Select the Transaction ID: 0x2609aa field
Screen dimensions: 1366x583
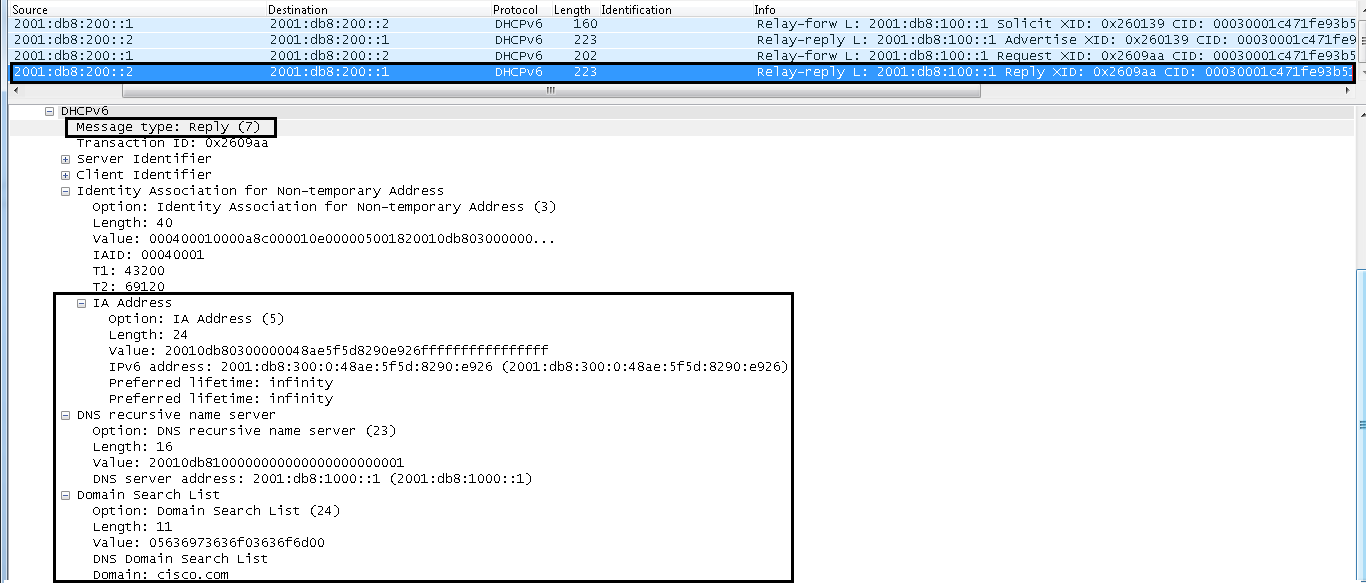(172, 143)
